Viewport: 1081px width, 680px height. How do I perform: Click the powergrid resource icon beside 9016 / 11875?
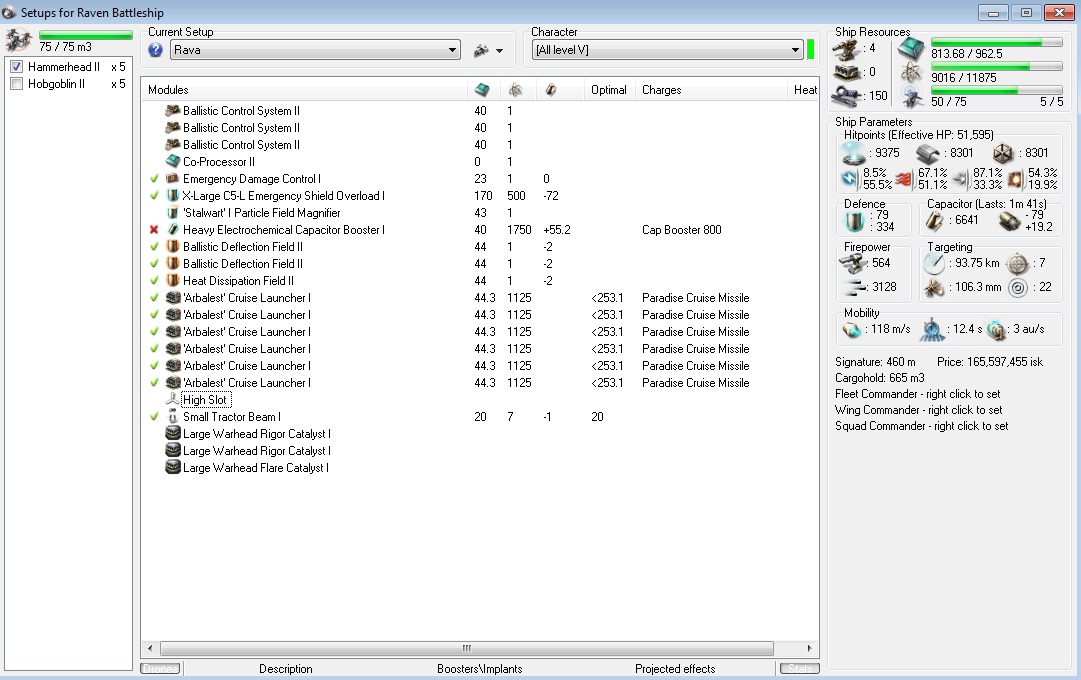pos(911,73)
